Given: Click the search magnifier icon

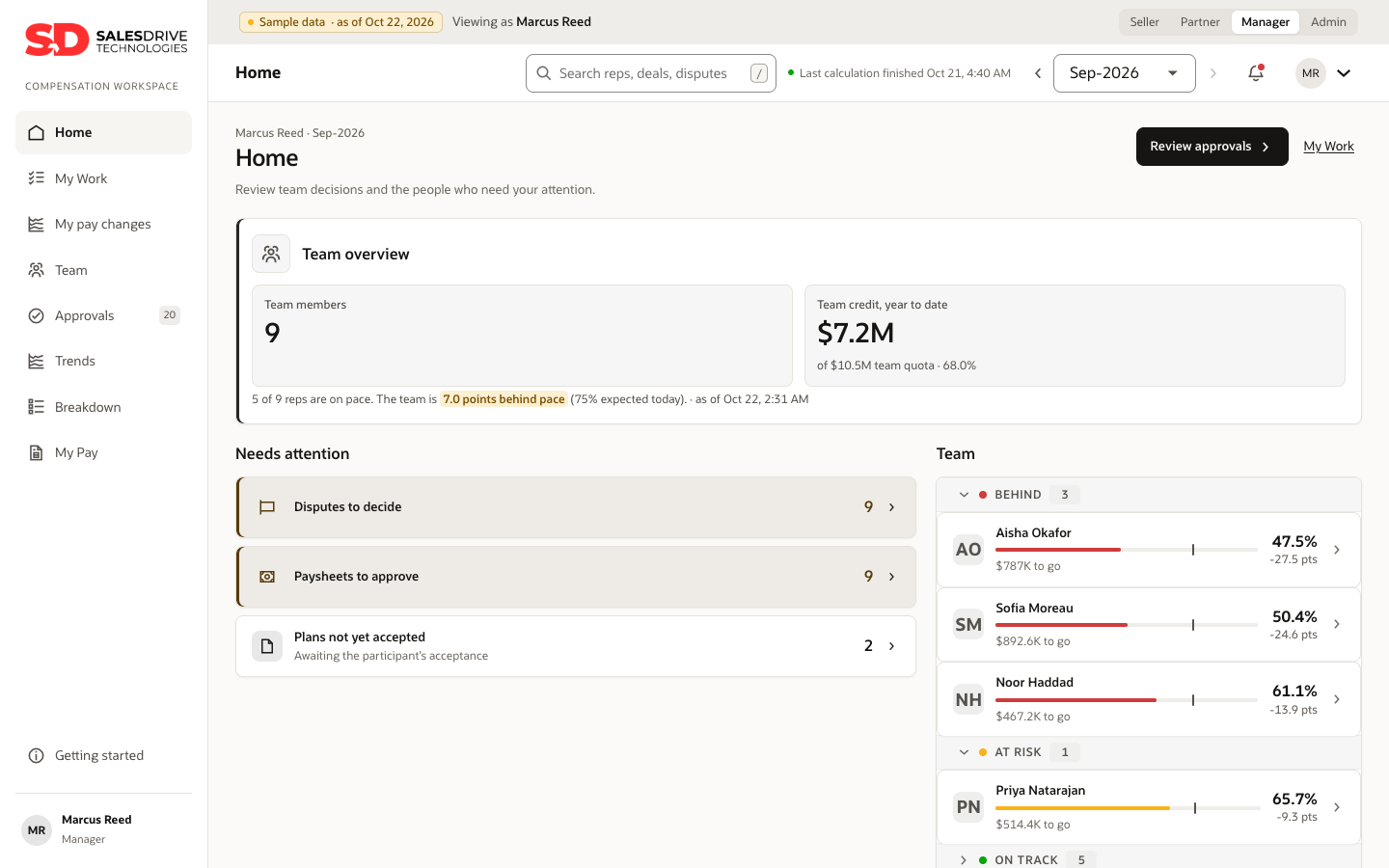Looking at the screenshot, I should click(x=544, y=73).
